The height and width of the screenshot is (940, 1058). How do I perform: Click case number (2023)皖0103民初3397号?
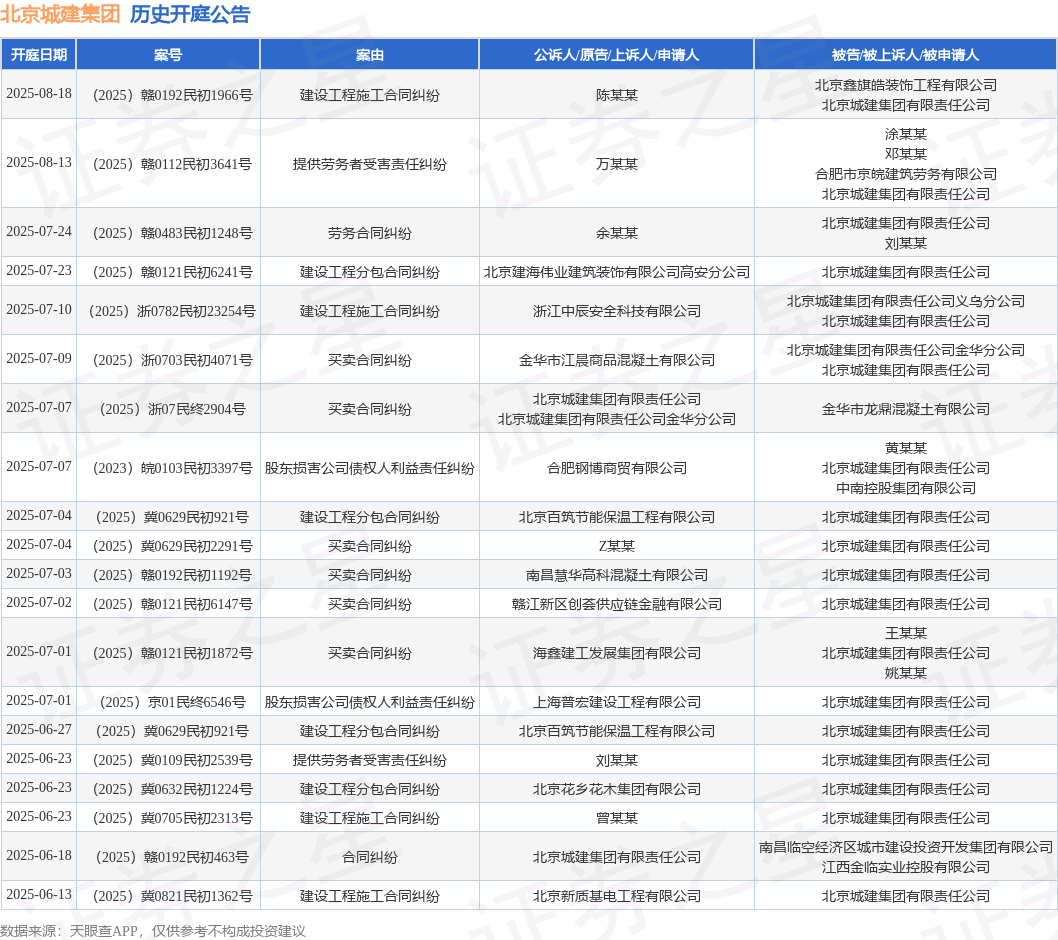tap(172, 468)
